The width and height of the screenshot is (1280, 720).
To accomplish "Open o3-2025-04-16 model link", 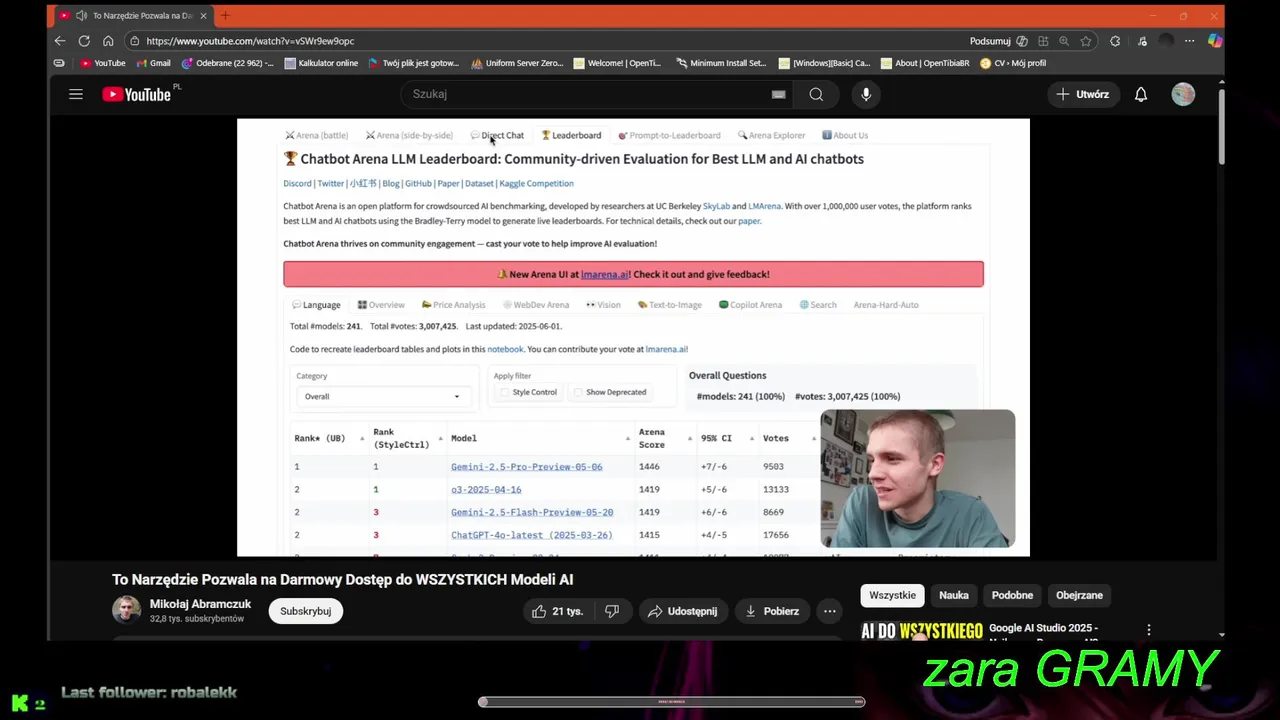I will coord(486,490).
